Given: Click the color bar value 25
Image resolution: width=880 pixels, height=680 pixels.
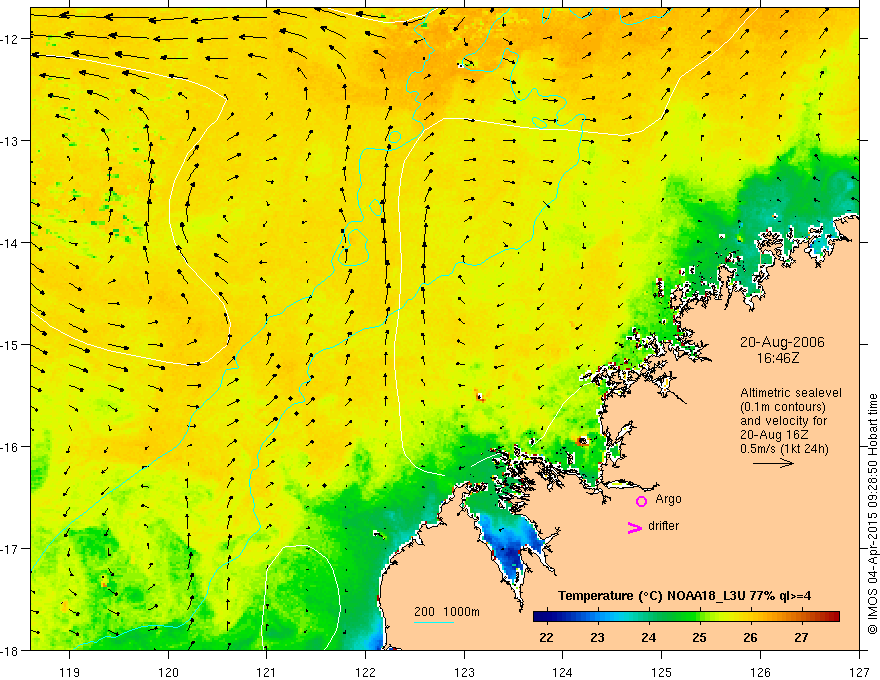Looking at the screenshot, I should [x=699, y=637].
